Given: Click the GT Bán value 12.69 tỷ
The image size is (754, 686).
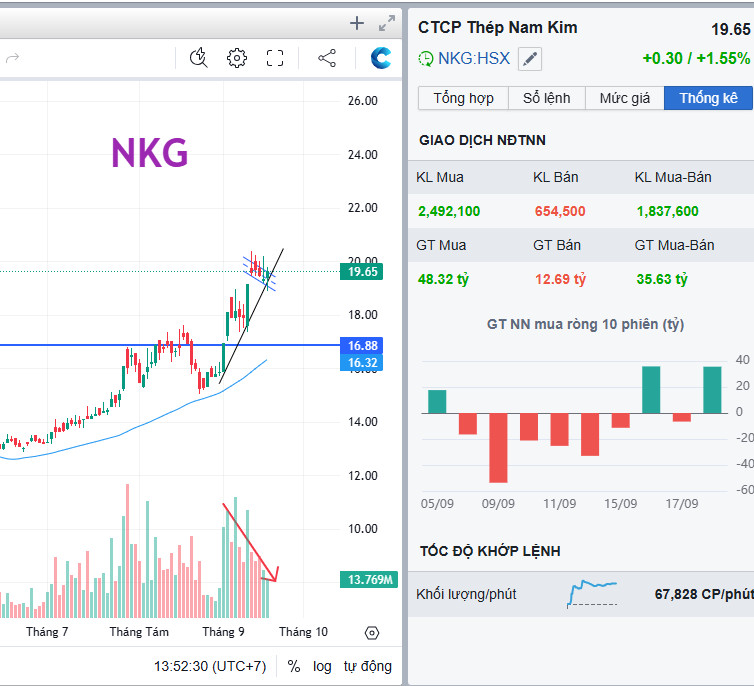Looking at the screenshot, I should point(560,279).
